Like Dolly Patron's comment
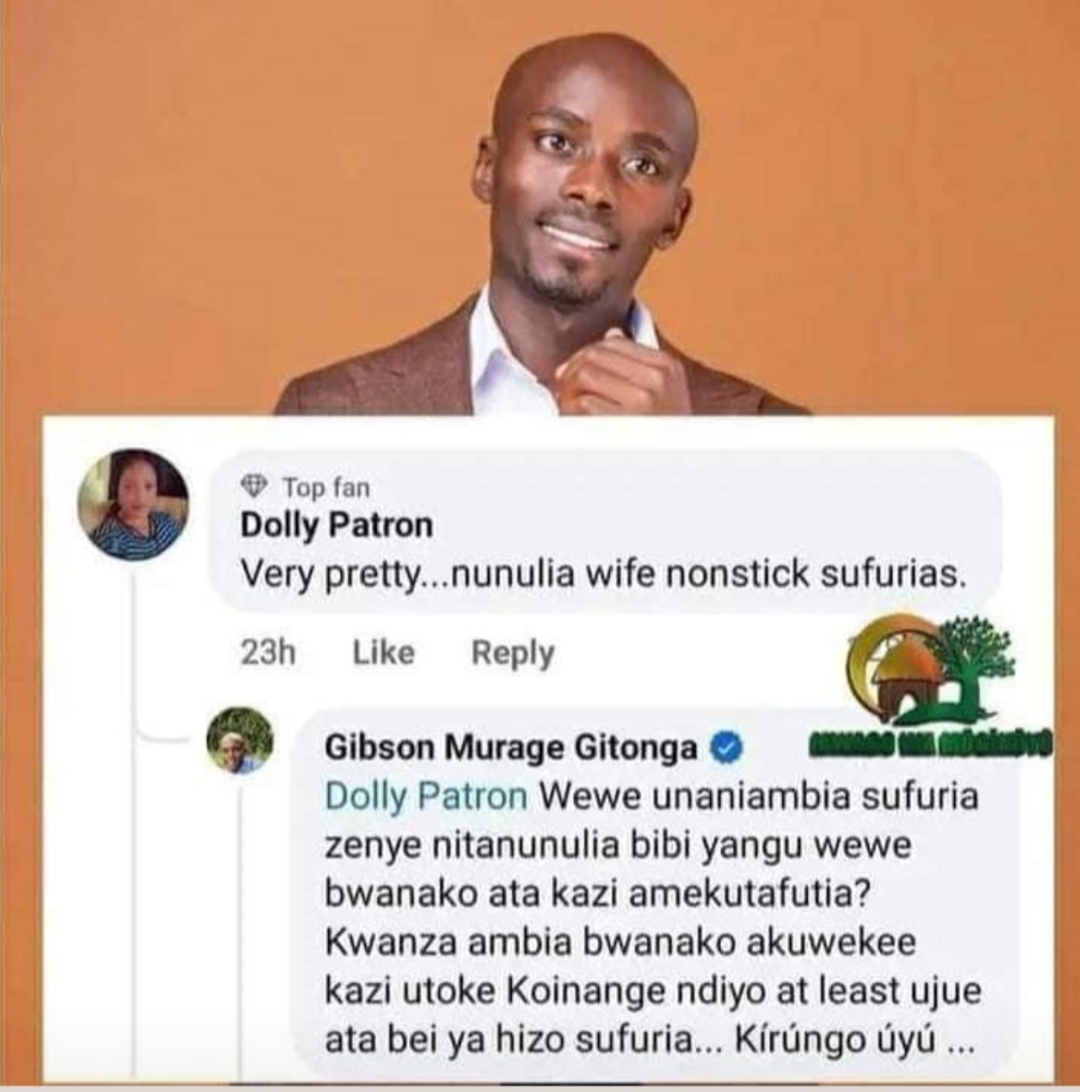Viewport: 1080px width, 1092px height. (x=384, y=653)
